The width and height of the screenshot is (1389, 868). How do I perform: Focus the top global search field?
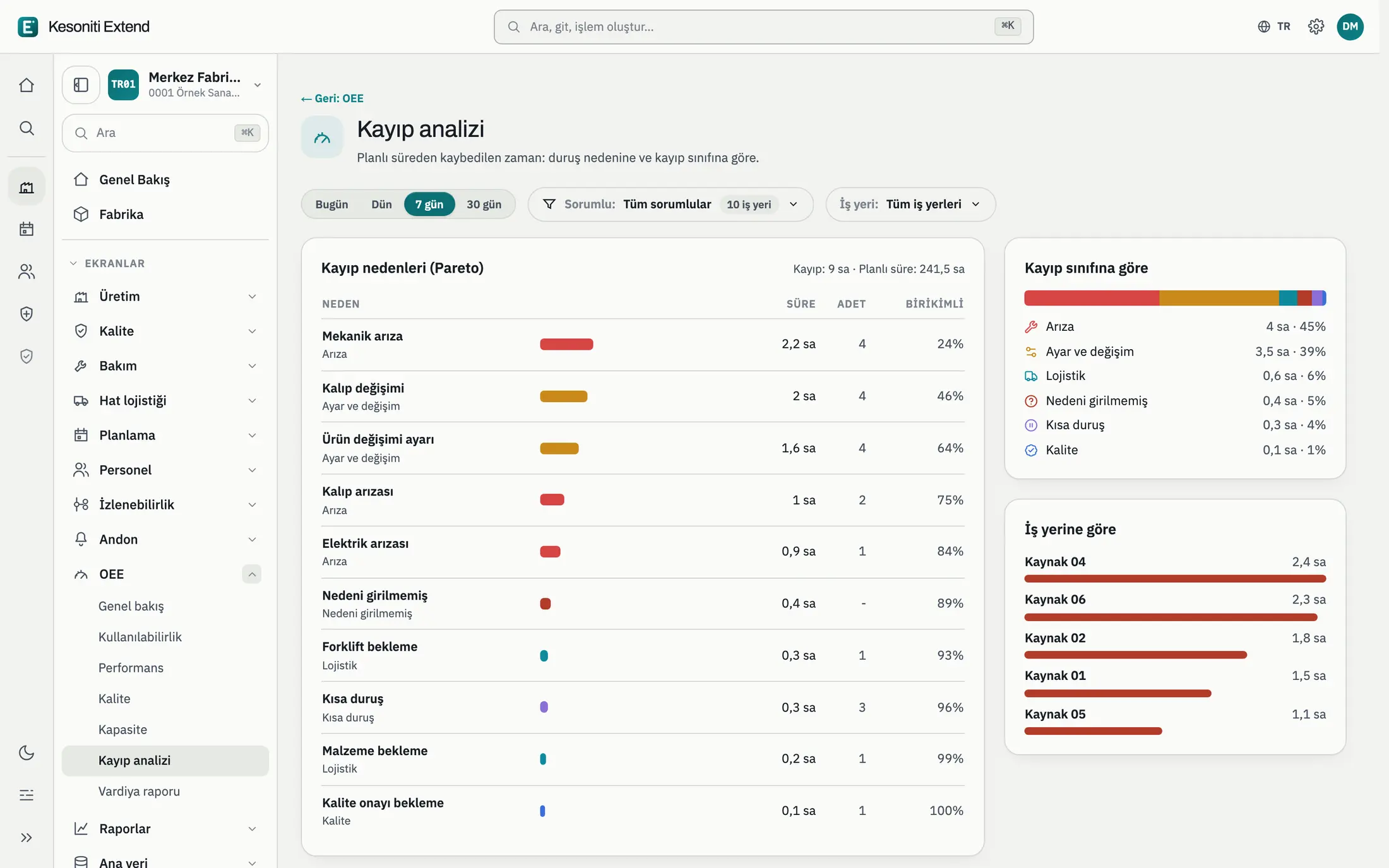pos(763,27)
